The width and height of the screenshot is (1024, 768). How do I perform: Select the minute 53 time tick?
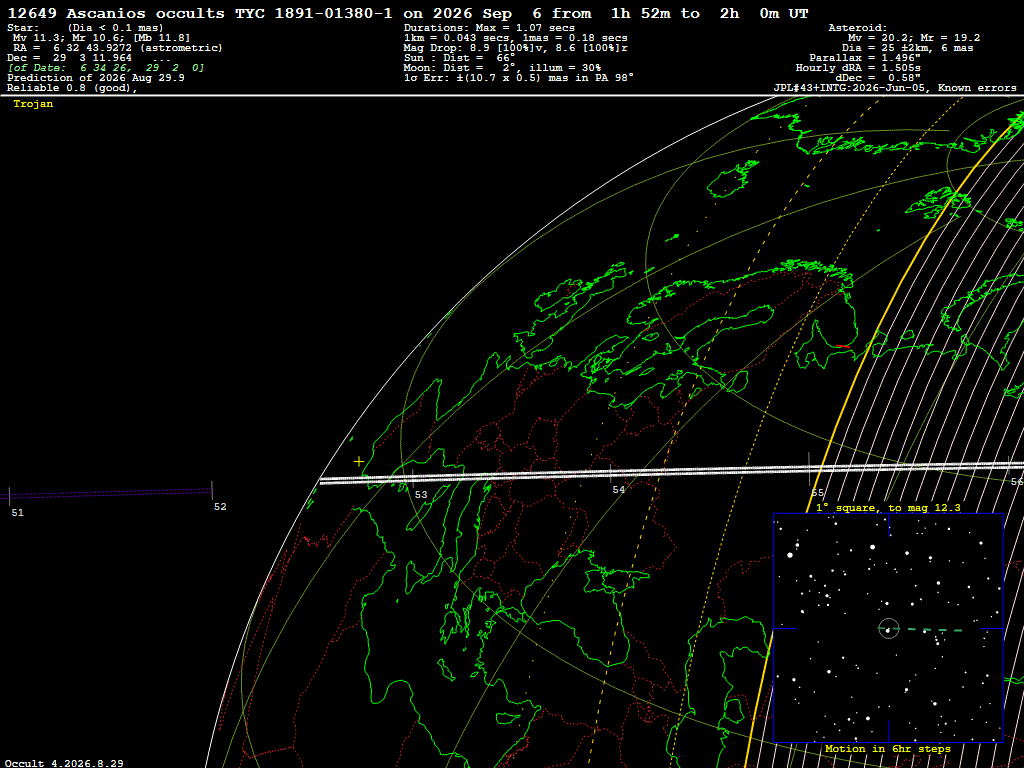413,479
